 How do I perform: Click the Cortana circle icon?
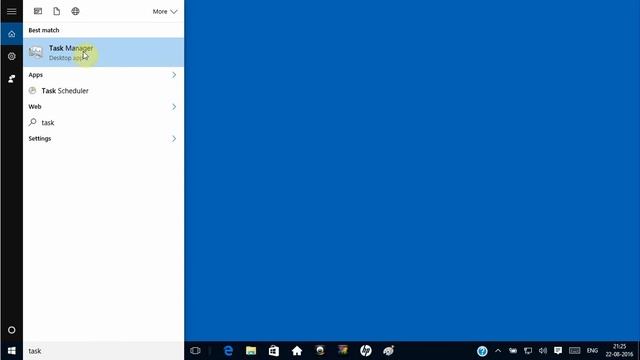click(x=11, y=330)
